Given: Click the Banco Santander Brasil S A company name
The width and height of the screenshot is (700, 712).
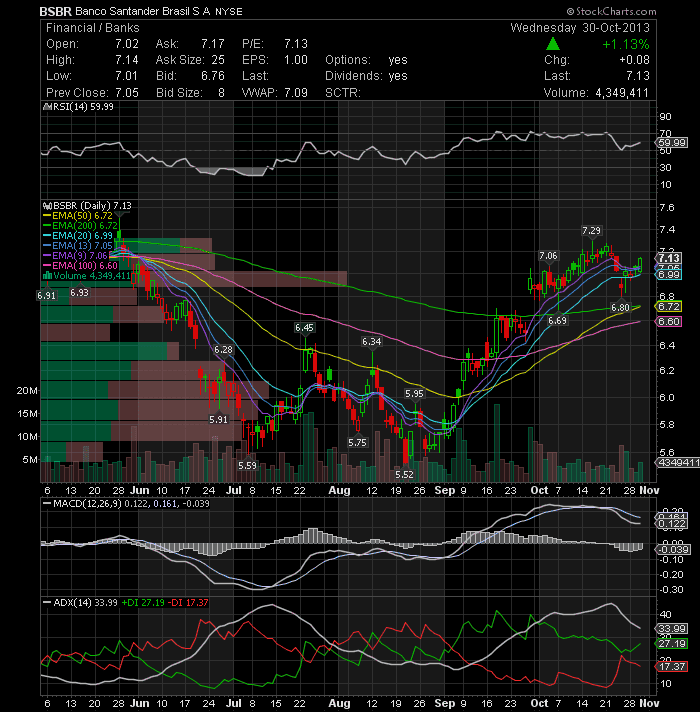Looking at the screenshot, I should [142, 11].
